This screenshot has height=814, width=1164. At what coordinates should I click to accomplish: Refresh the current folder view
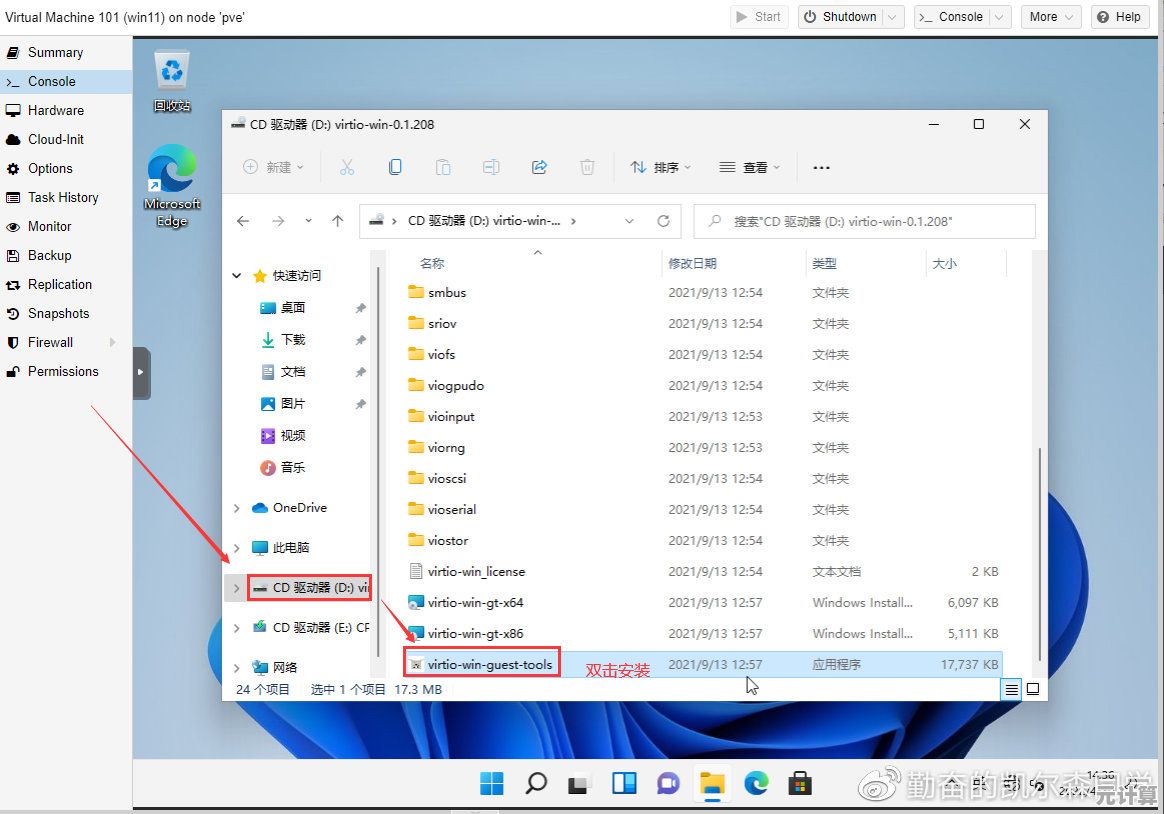[662, 221]
